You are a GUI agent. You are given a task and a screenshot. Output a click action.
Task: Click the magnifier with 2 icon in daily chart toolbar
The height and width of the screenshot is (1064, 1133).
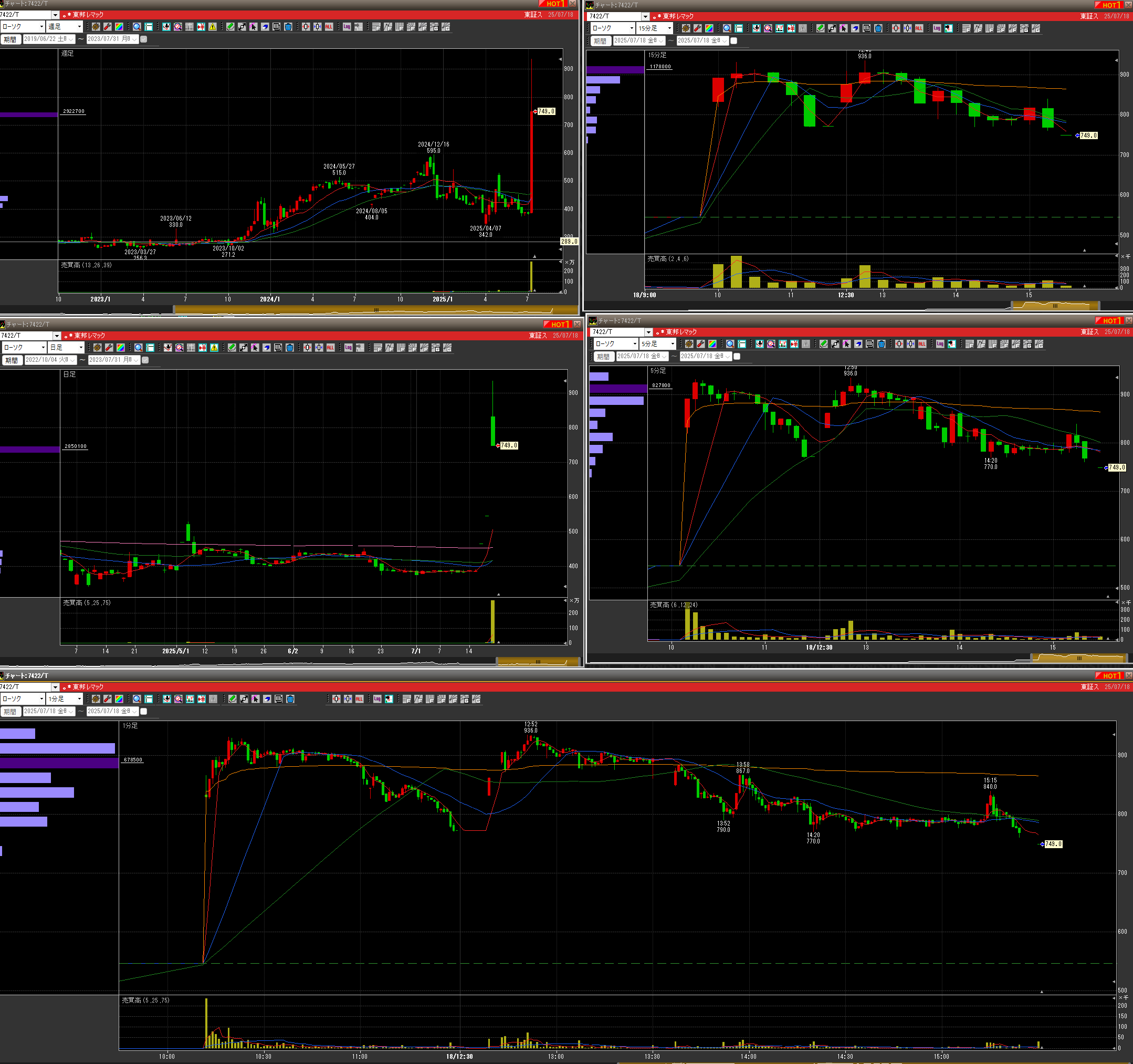(x=180, y=348)
